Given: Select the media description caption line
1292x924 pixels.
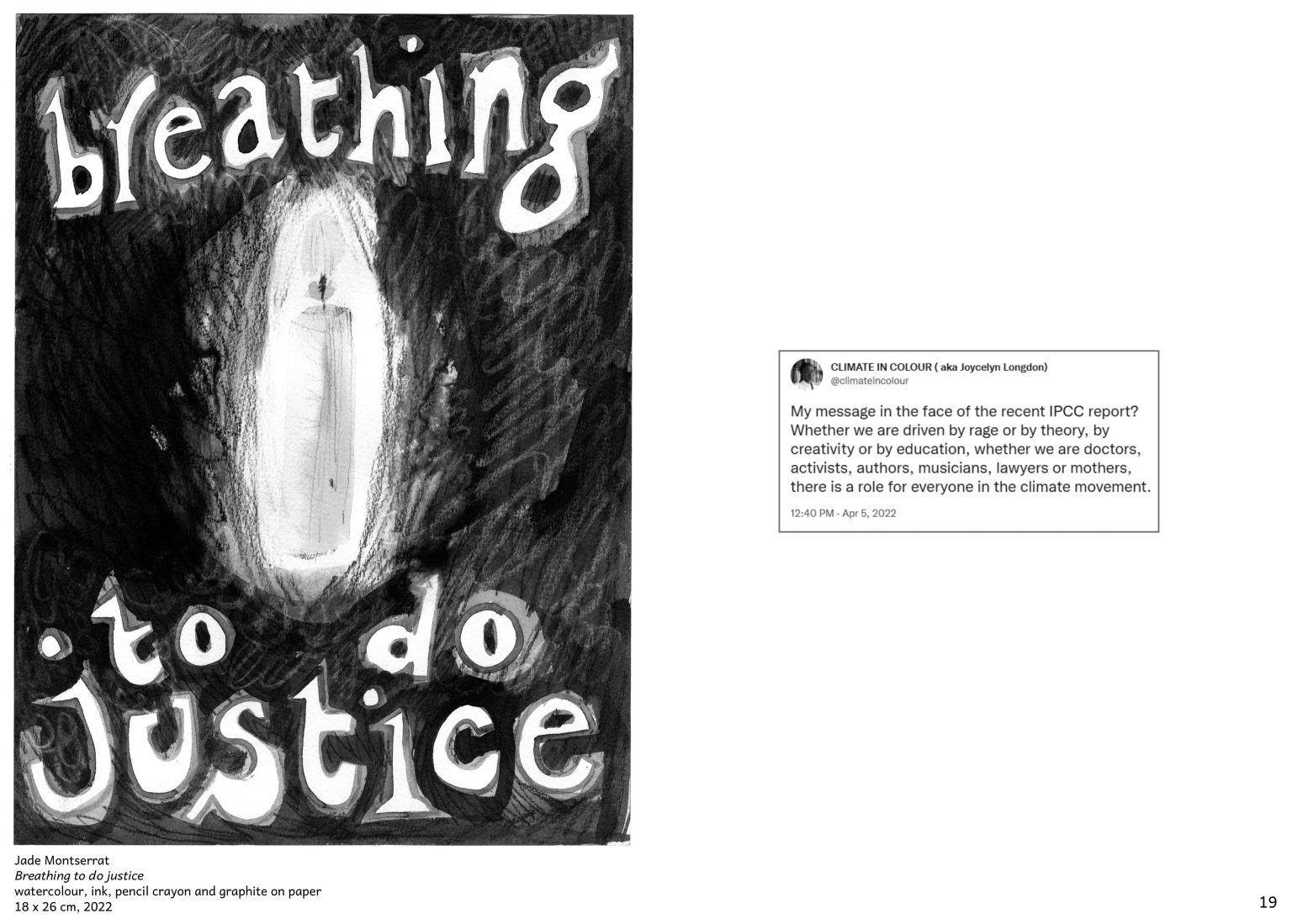Looking at the screenshot, I should (x=167, y=891).
